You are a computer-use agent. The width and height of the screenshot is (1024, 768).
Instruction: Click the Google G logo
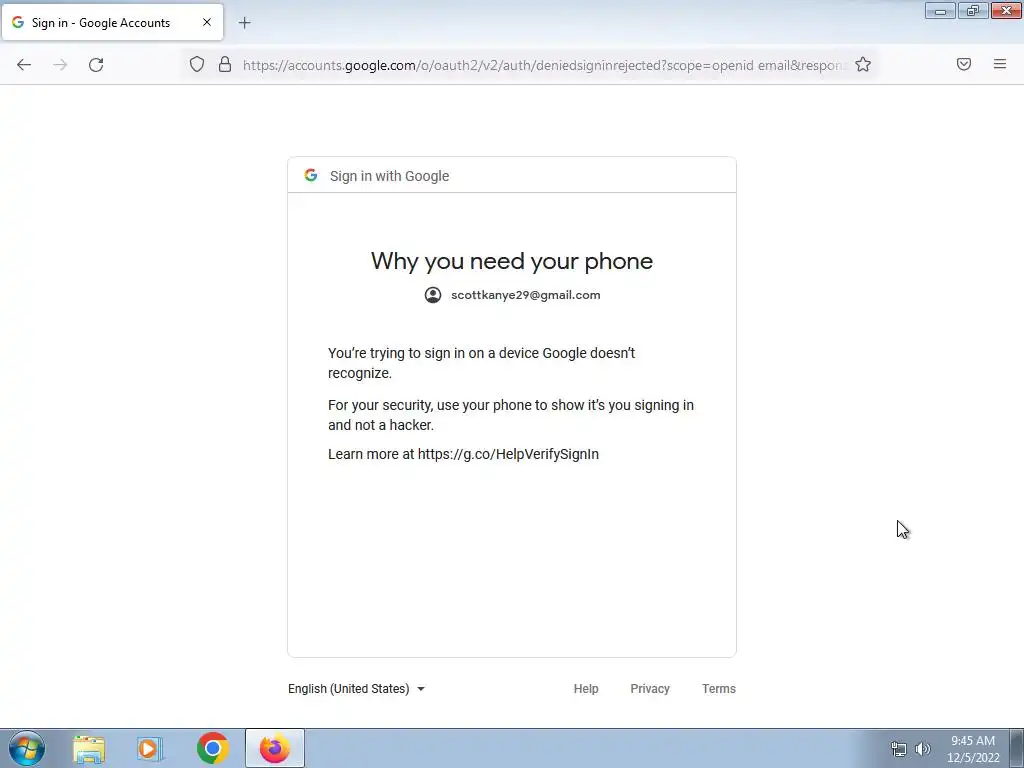pos(311,175)
